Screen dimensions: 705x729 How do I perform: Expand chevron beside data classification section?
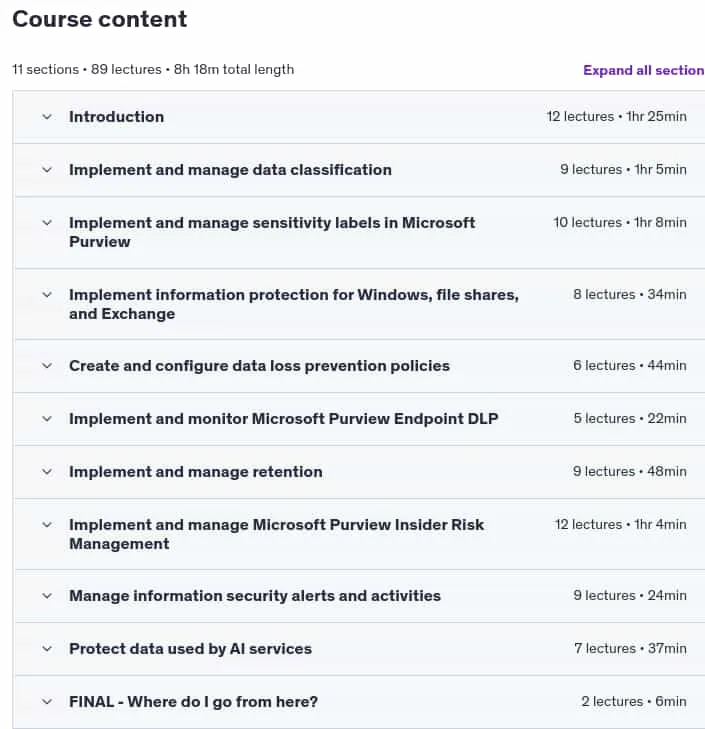(47, 170)
